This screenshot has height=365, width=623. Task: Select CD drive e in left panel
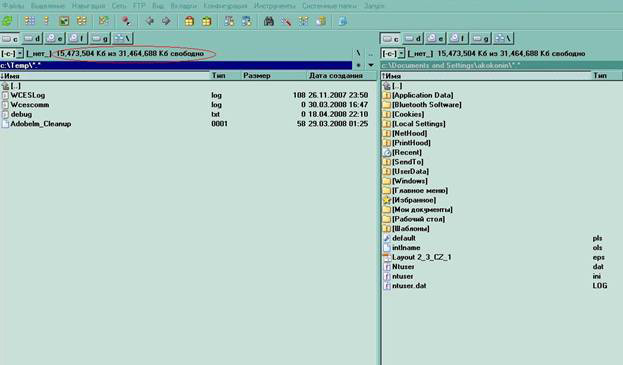pos(55,39)
